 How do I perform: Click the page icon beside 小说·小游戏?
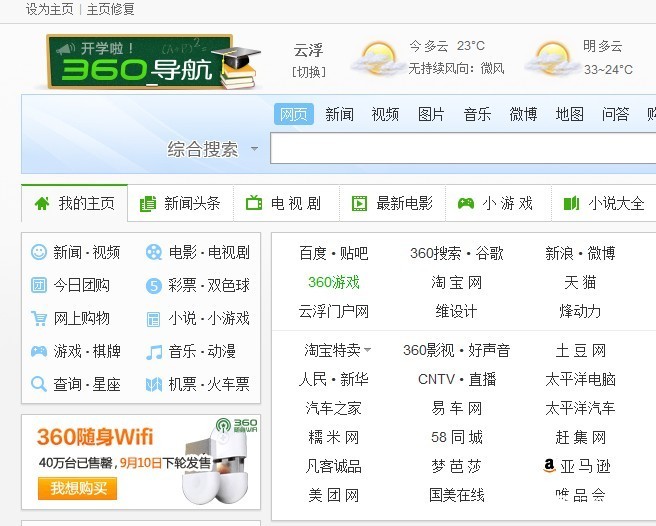point(154,319)
